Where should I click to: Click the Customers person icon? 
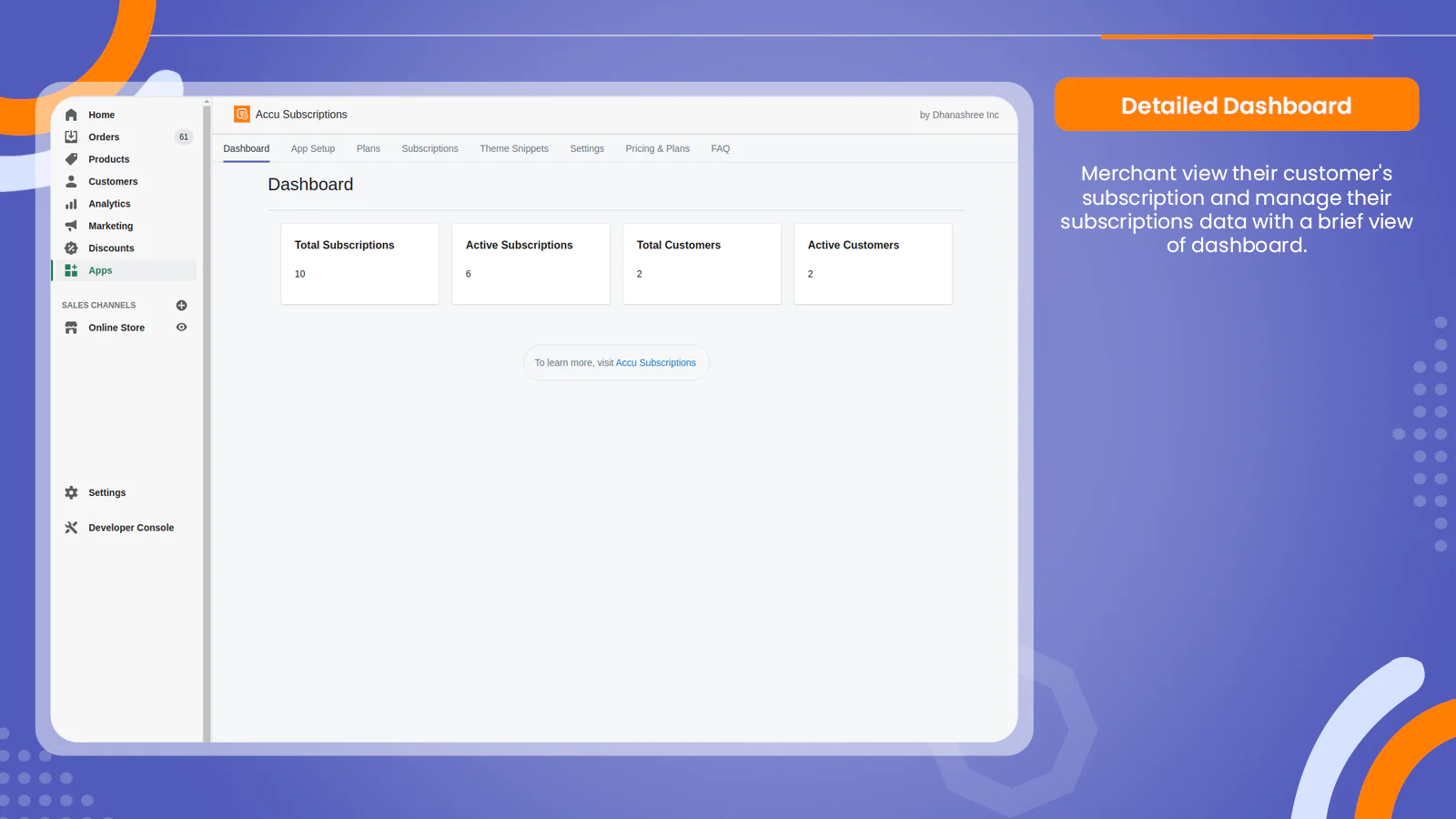click(71, 181)
